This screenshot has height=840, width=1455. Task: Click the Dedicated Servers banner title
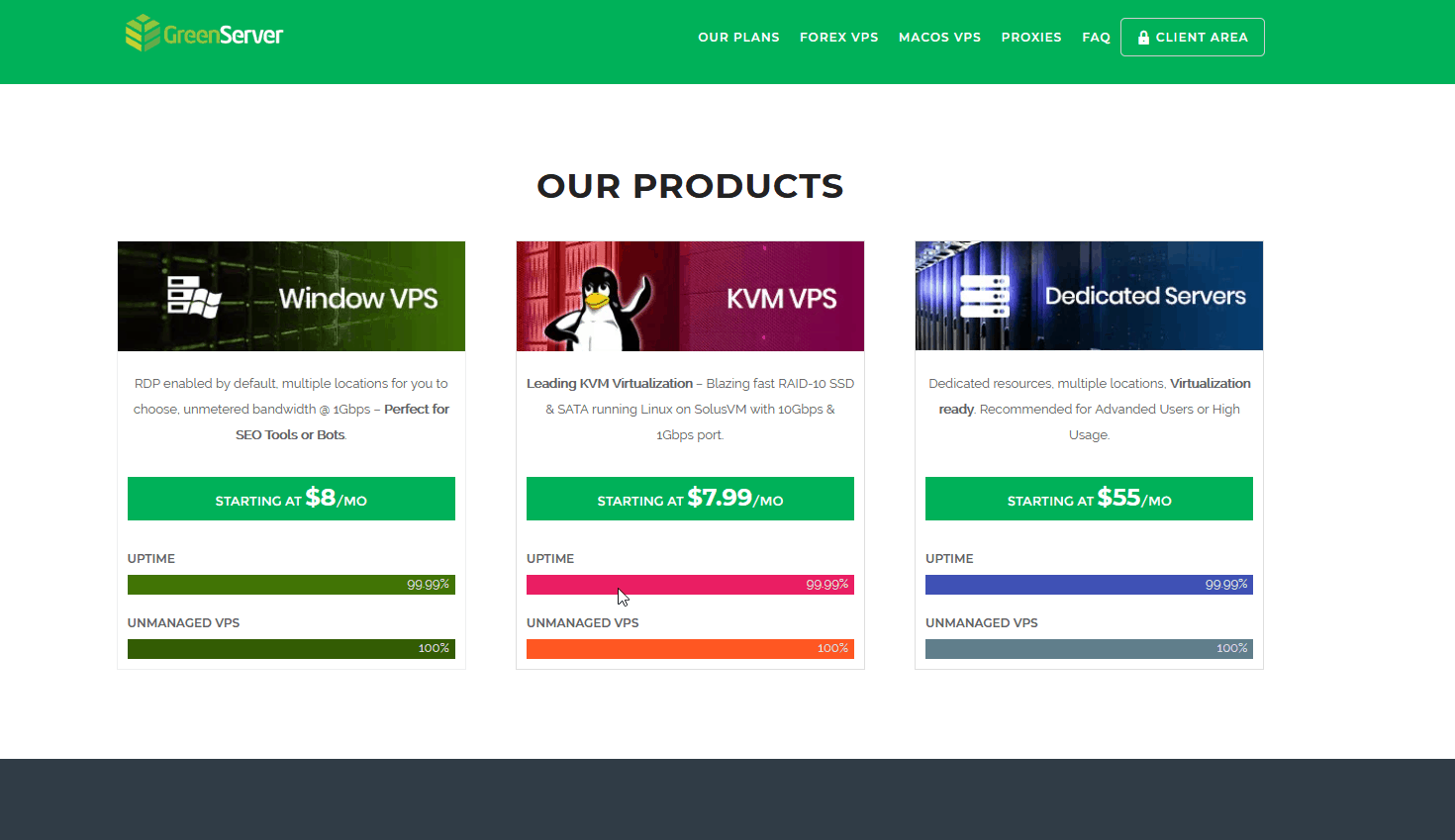(1145, 296)
